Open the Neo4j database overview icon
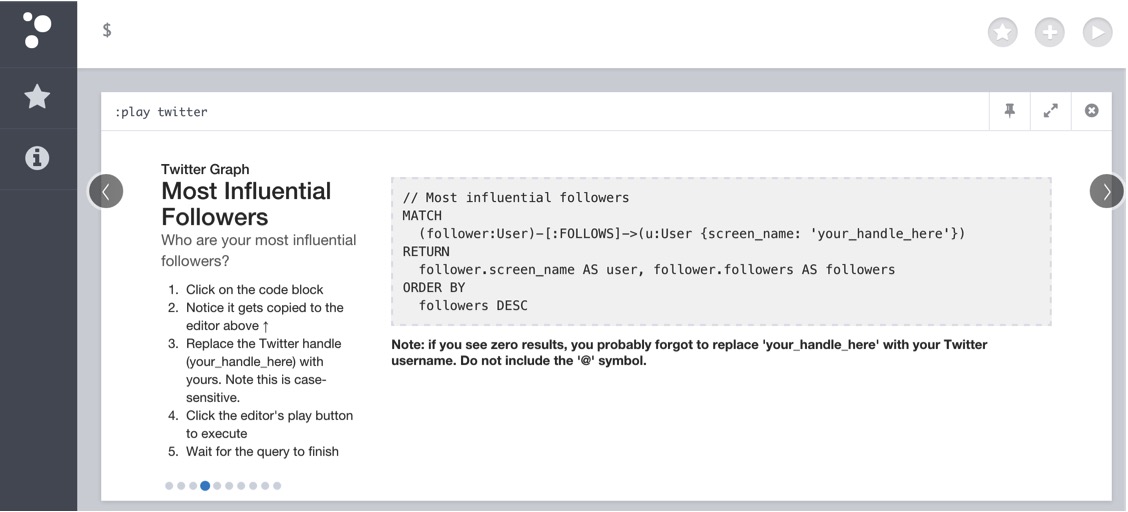1128x512 pixels. (x=37, y=31)
